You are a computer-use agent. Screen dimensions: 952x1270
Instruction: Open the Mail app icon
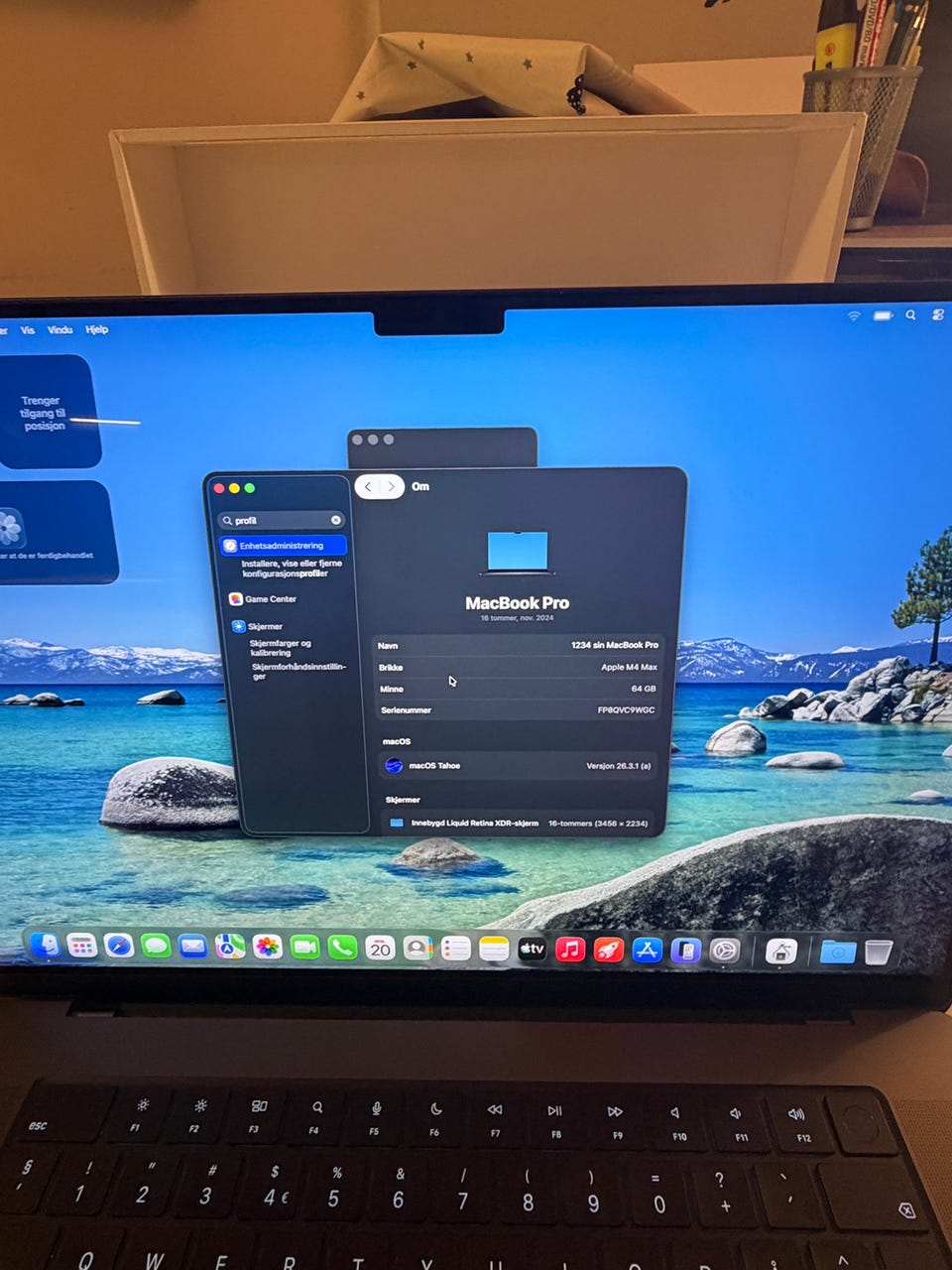(x=193, y=948)
